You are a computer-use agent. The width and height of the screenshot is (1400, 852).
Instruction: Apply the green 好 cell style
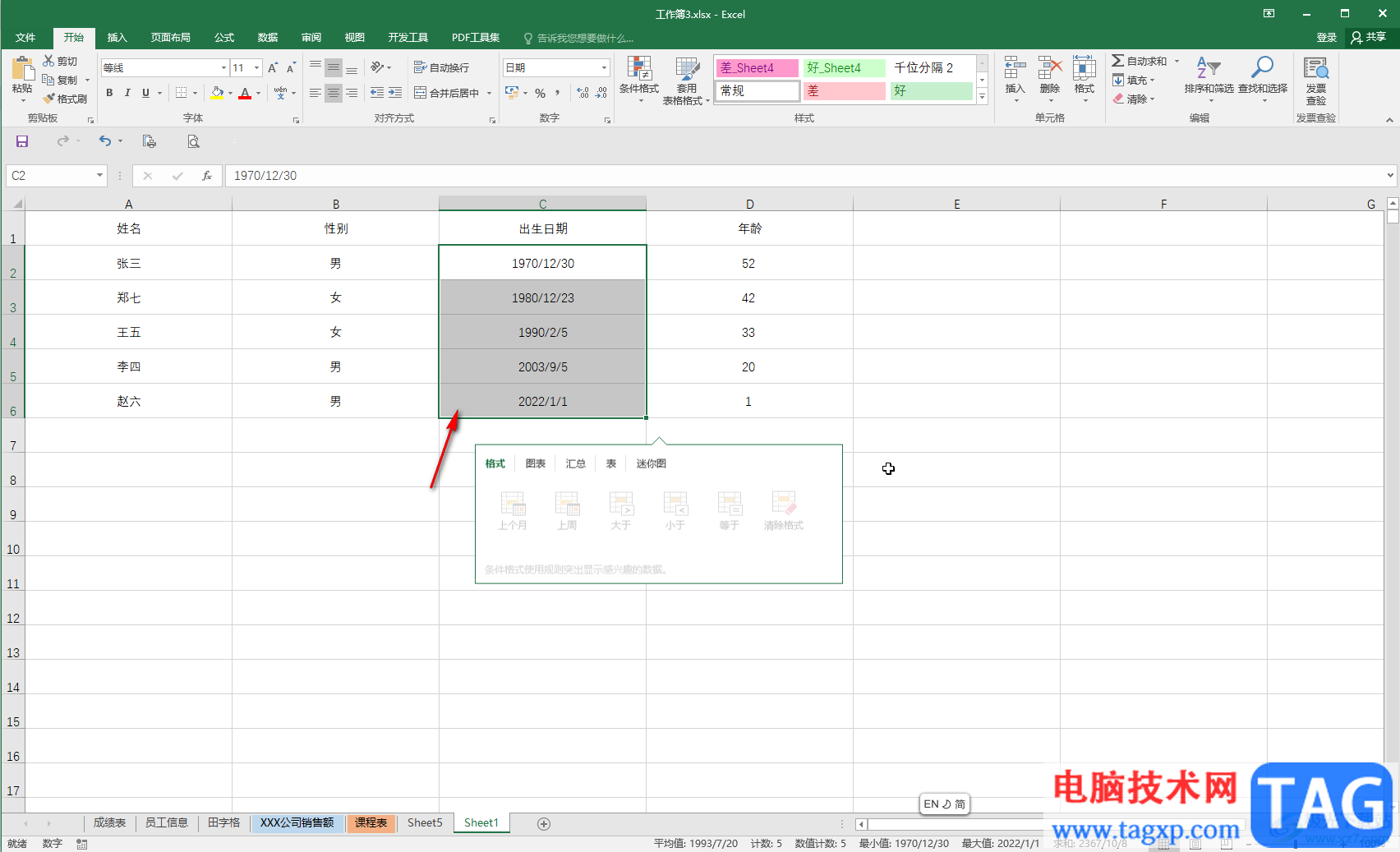932,90
